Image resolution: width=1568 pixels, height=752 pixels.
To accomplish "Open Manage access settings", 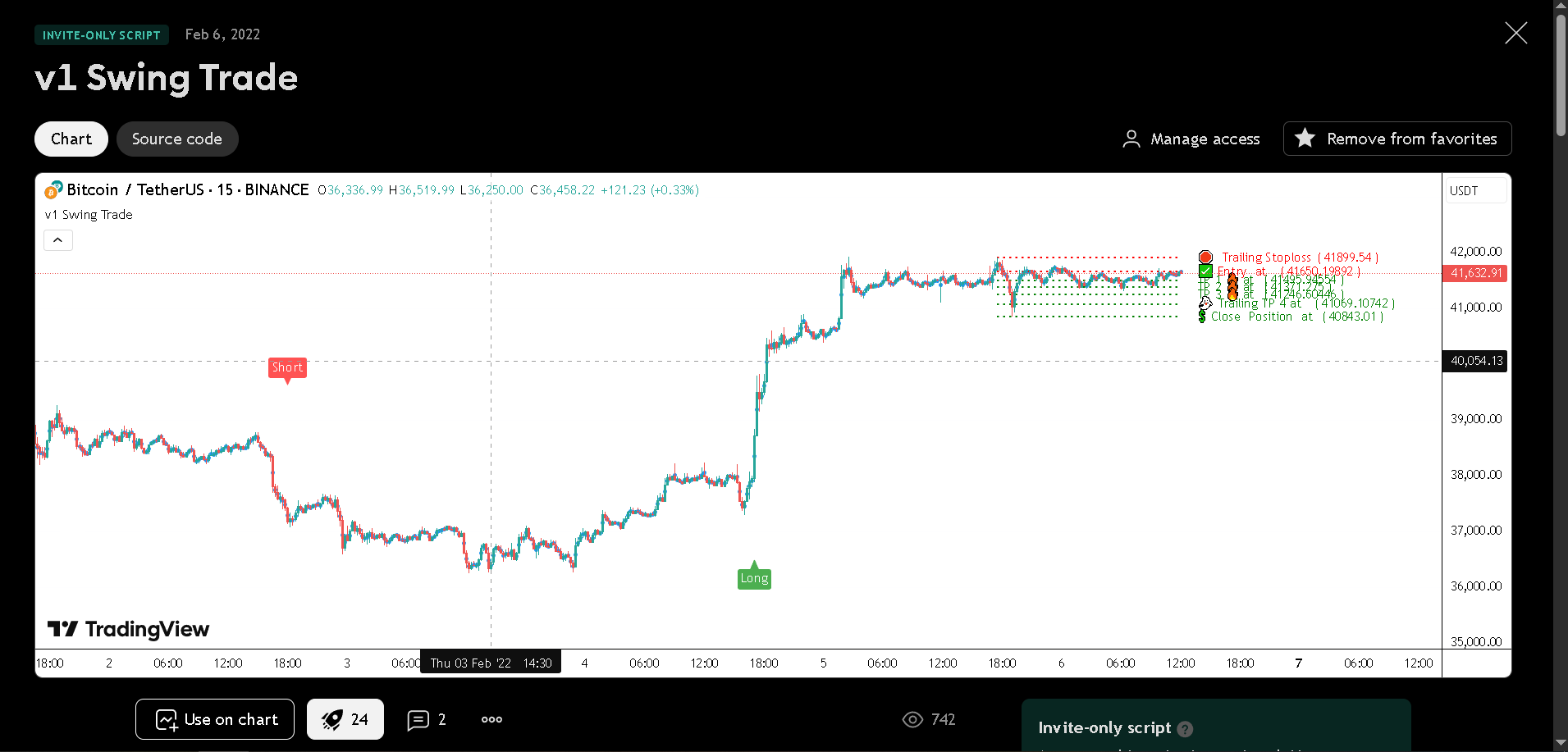I will pyautogui.click(x=1191, y=139).
